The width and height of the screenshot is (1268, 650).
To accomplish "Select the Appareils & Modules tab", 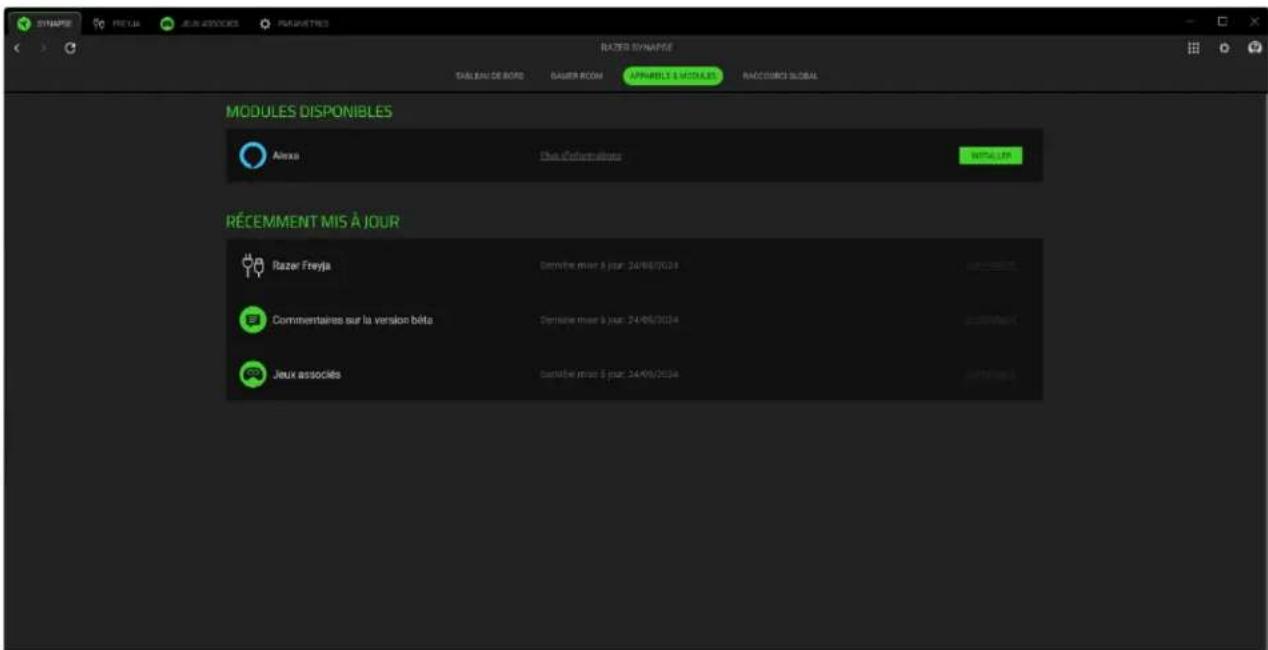I will (x=672, y=76).
